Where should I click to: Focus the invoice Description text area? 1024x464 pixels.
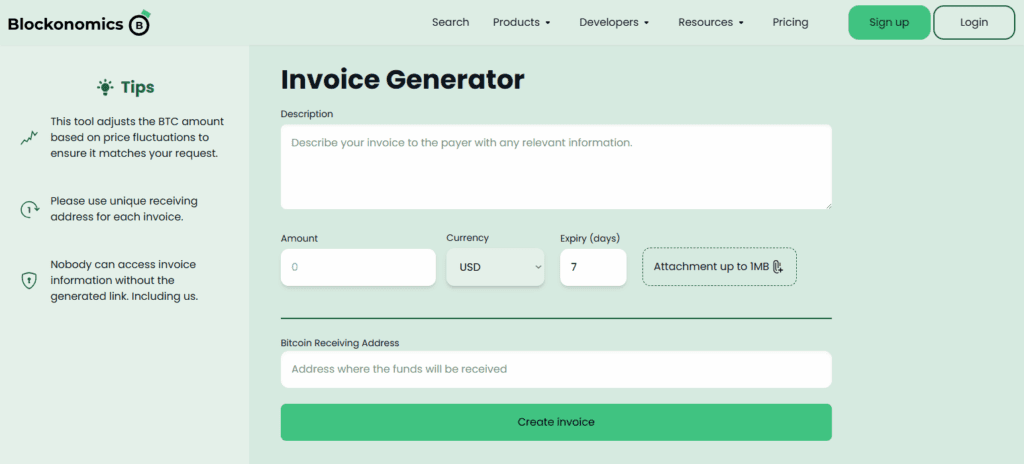tap(555, 166)
